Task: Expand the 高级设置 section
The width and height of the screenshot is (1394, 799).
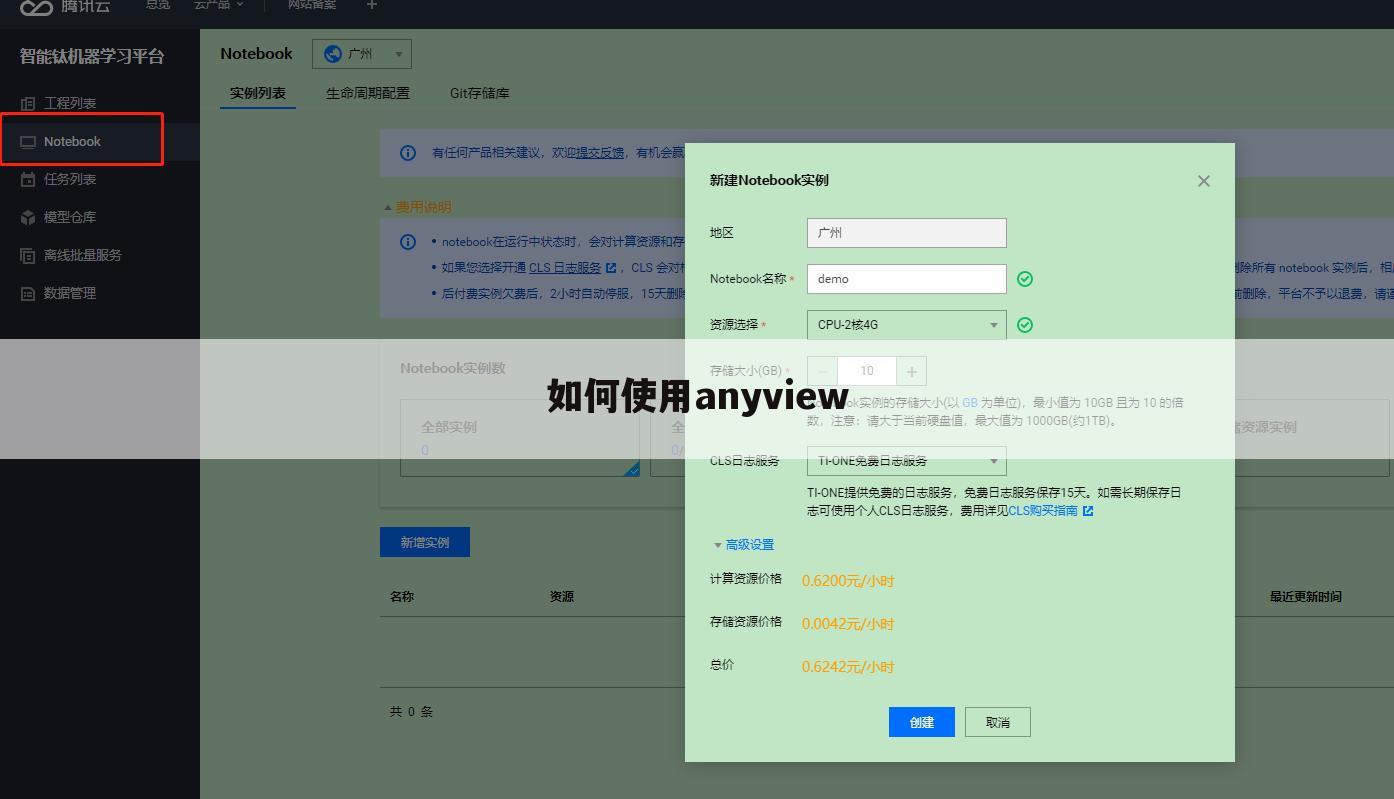Action: [744, 545]
